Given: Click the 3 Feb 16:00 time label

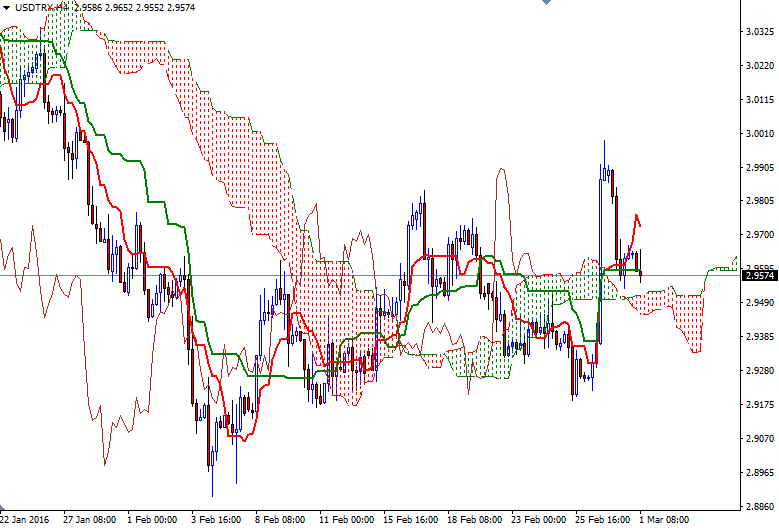Looking at the screenshot, I should [216, 520].
